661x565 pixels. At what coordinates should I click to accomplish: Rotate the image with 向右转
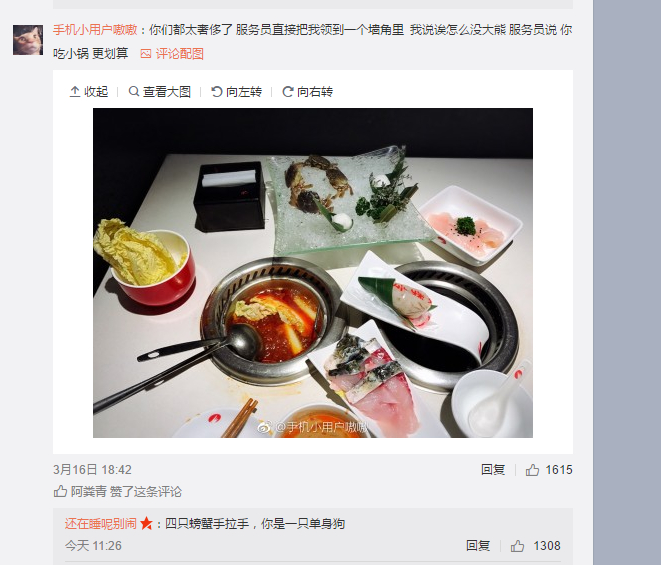315,91
